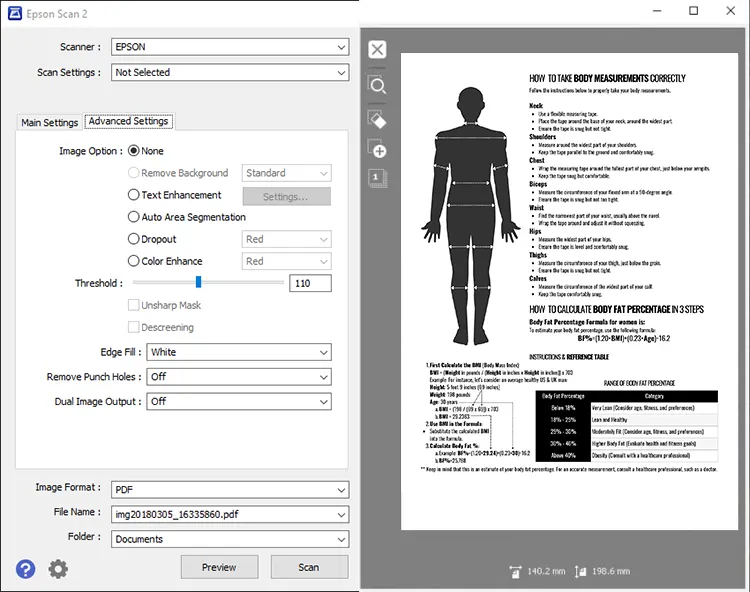Click the thumbnail page number icon

[377, 178]
